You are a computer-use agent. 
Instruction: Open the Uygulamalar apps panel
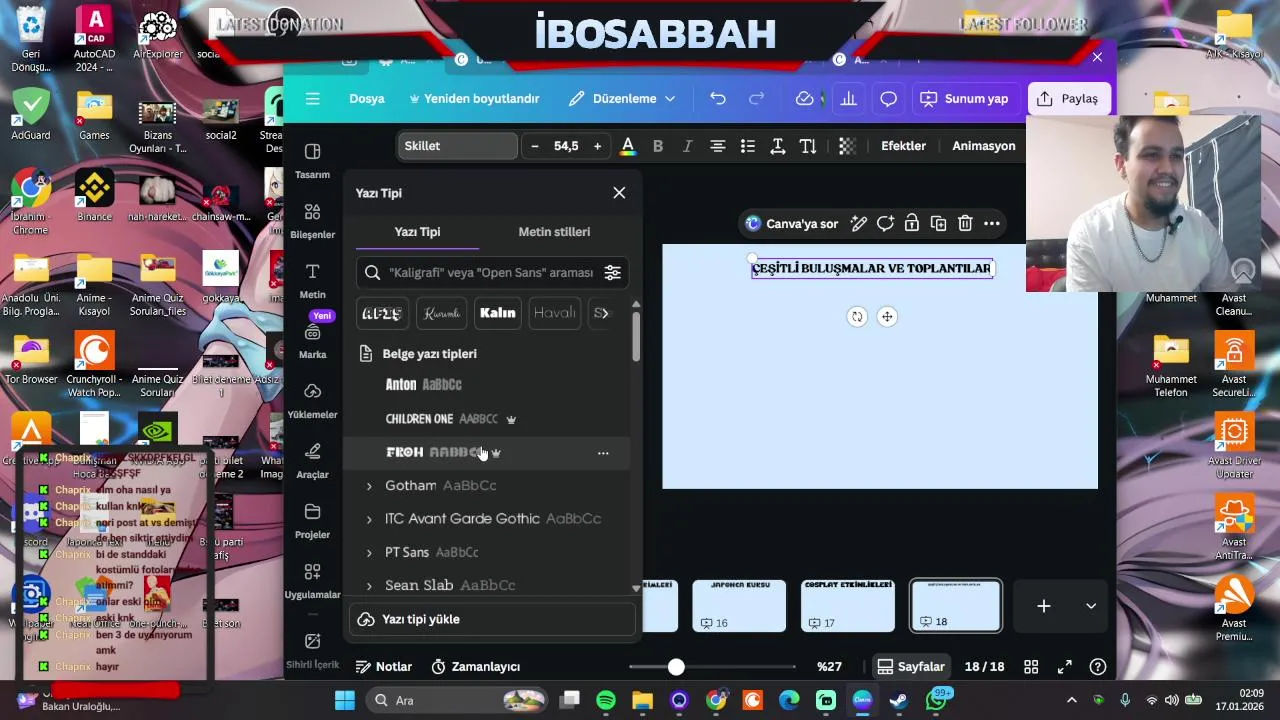(x=312, y=580)
